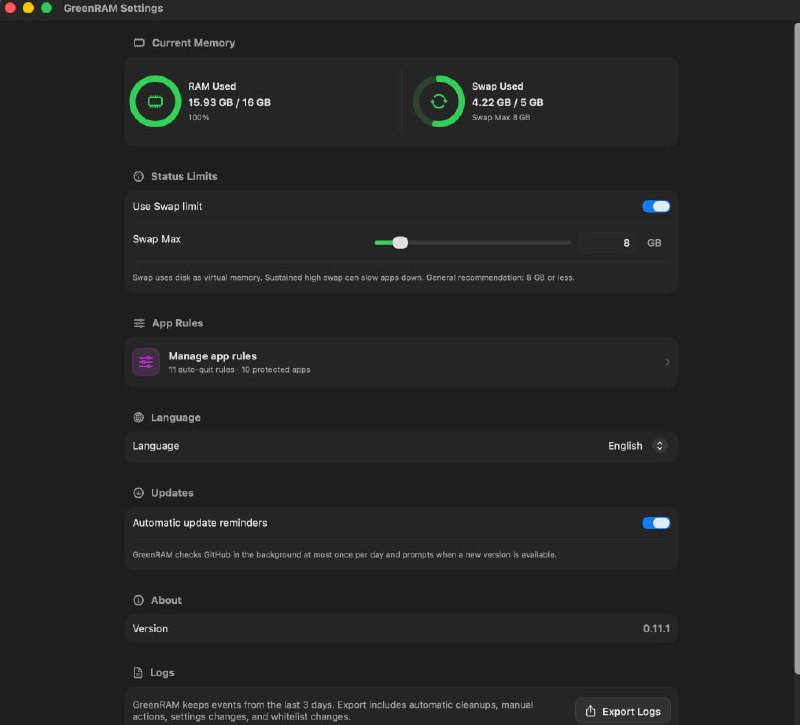Click the Current Memory section icon

pyautogui.click(x=139, y=43)
